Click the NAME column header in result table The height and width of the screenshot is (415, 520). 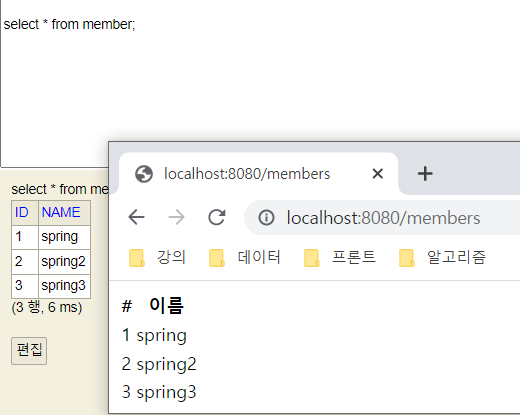[x=64, y=213]
